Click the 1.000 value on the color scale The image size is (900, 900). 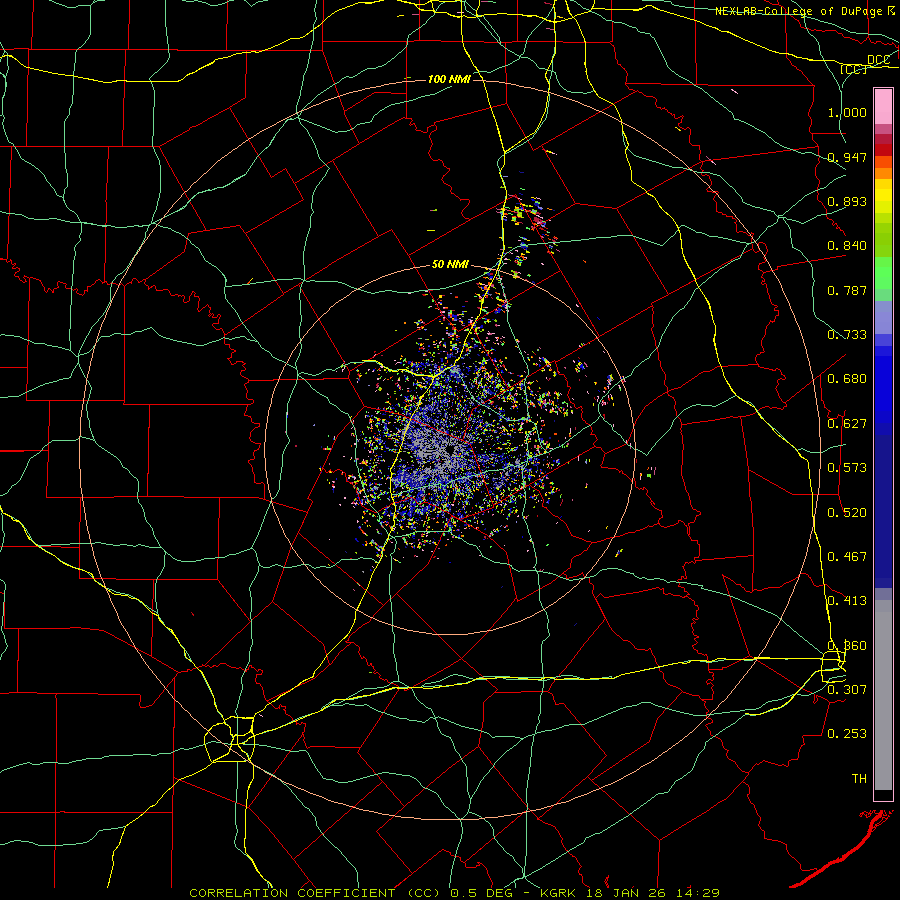point(847,112)
